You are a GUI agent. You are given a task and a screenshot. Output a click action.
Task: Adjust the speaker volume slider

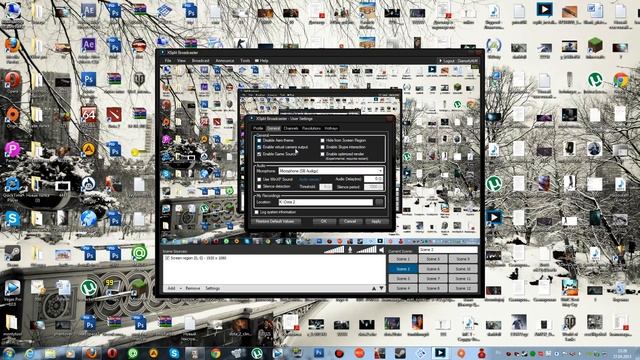(366, 249)
